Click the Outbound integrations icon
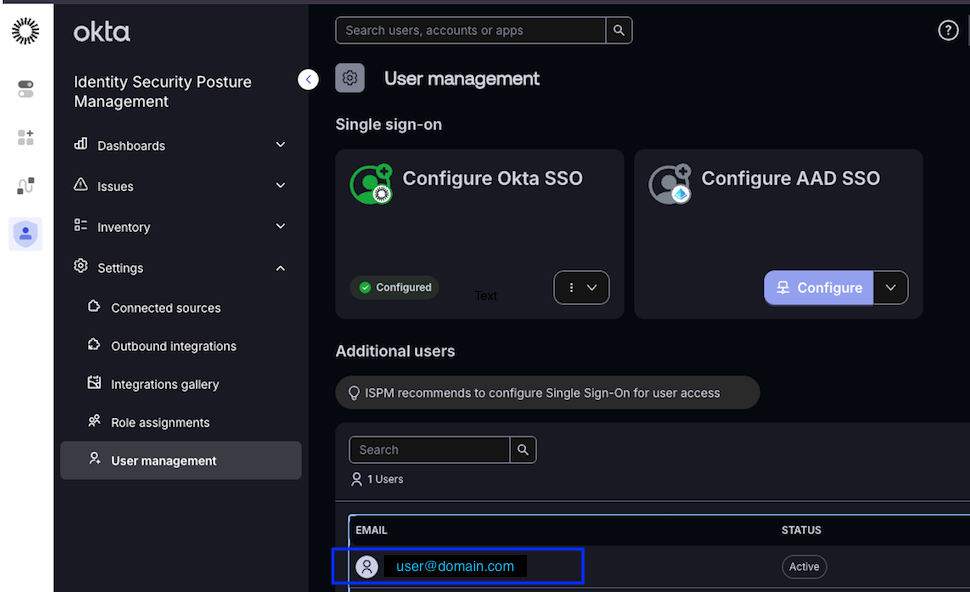This screenshot has height=592, width=970. (x=94, y=345)
